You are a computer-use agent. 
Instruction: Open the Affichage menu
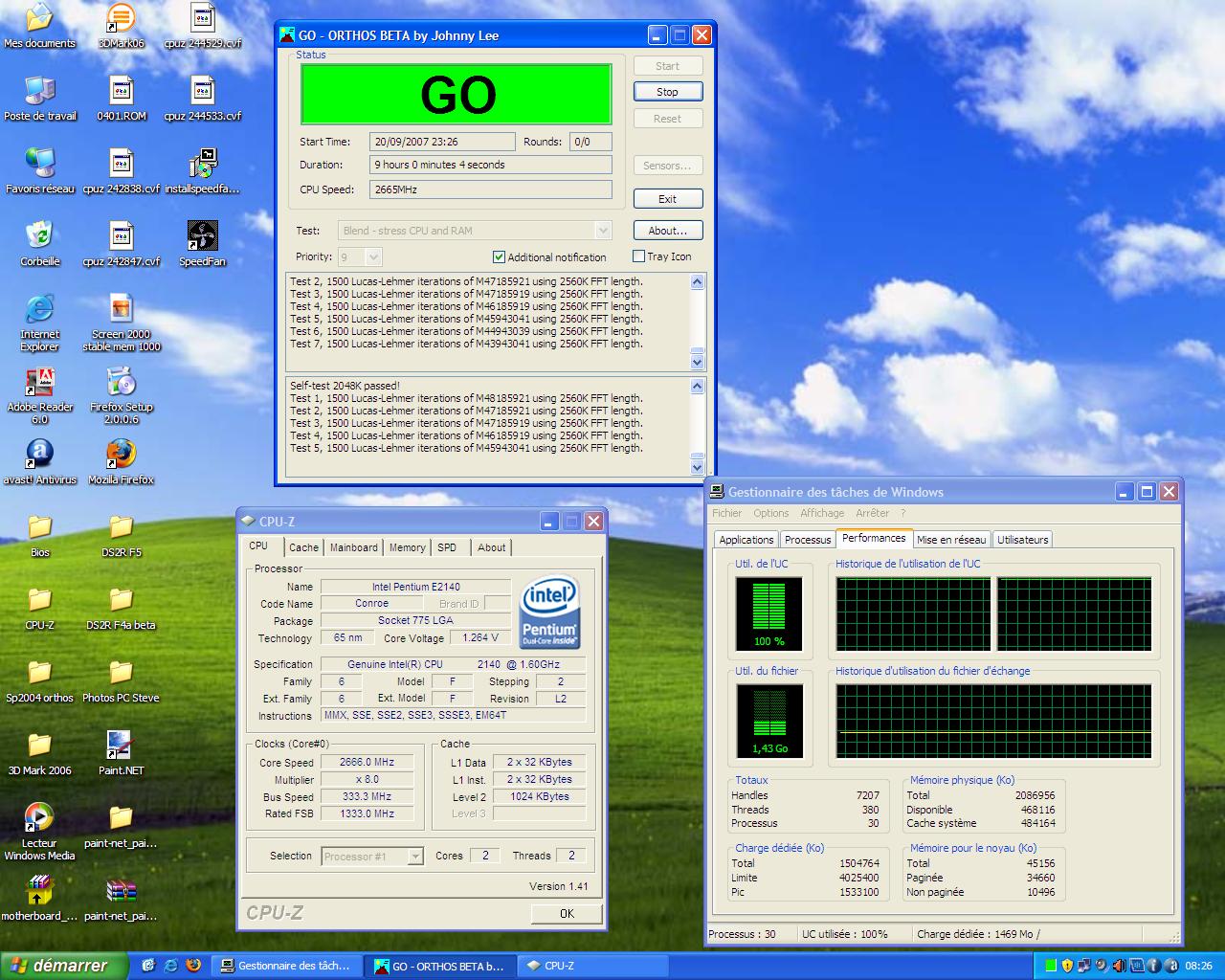pyautogui.click(x=822, y=513)
